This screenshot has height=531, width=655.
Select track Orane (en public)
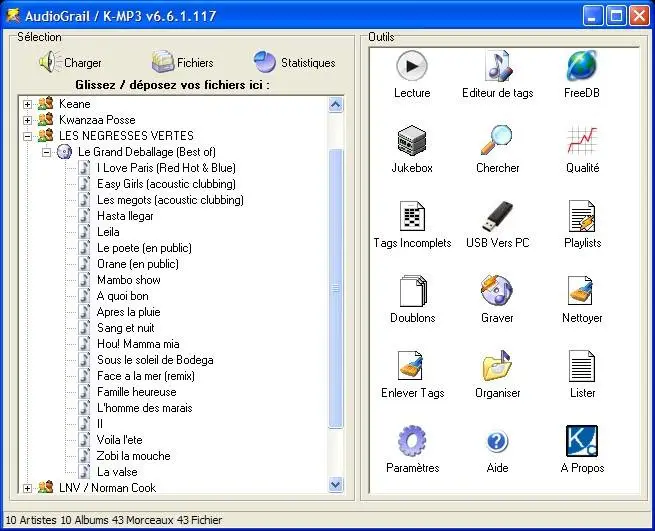tap(138, 264)
